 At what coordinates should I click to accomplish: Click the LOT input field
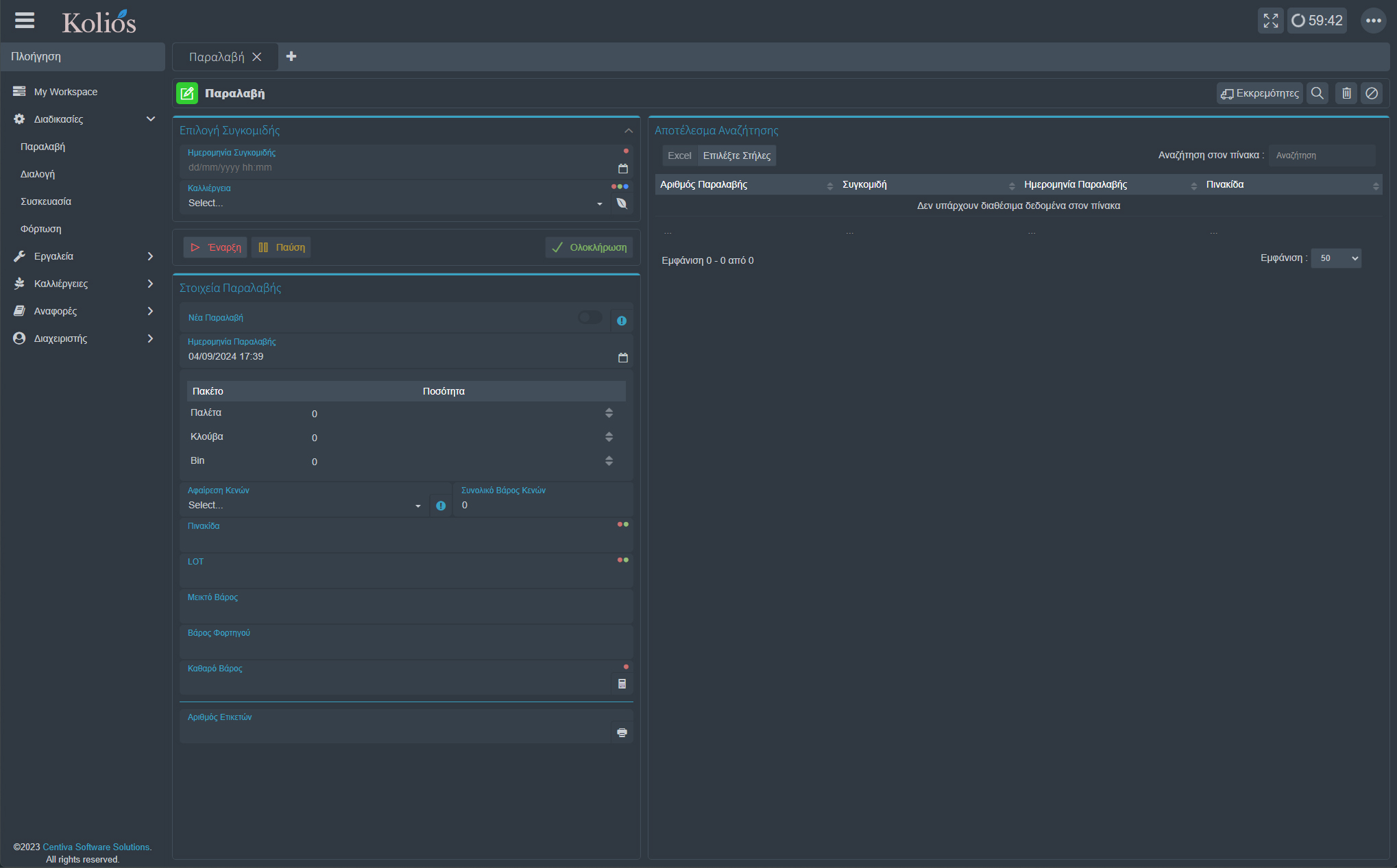406,571
